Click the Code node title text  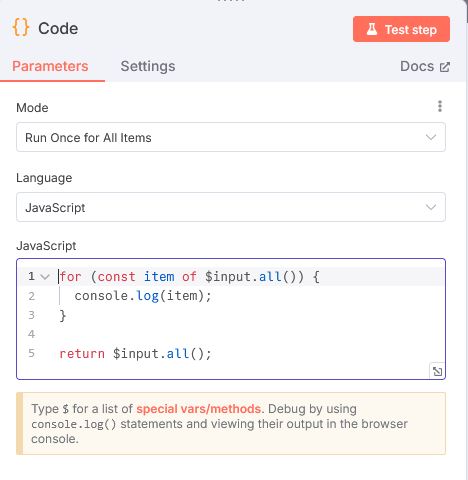click(x=58, y=28)
